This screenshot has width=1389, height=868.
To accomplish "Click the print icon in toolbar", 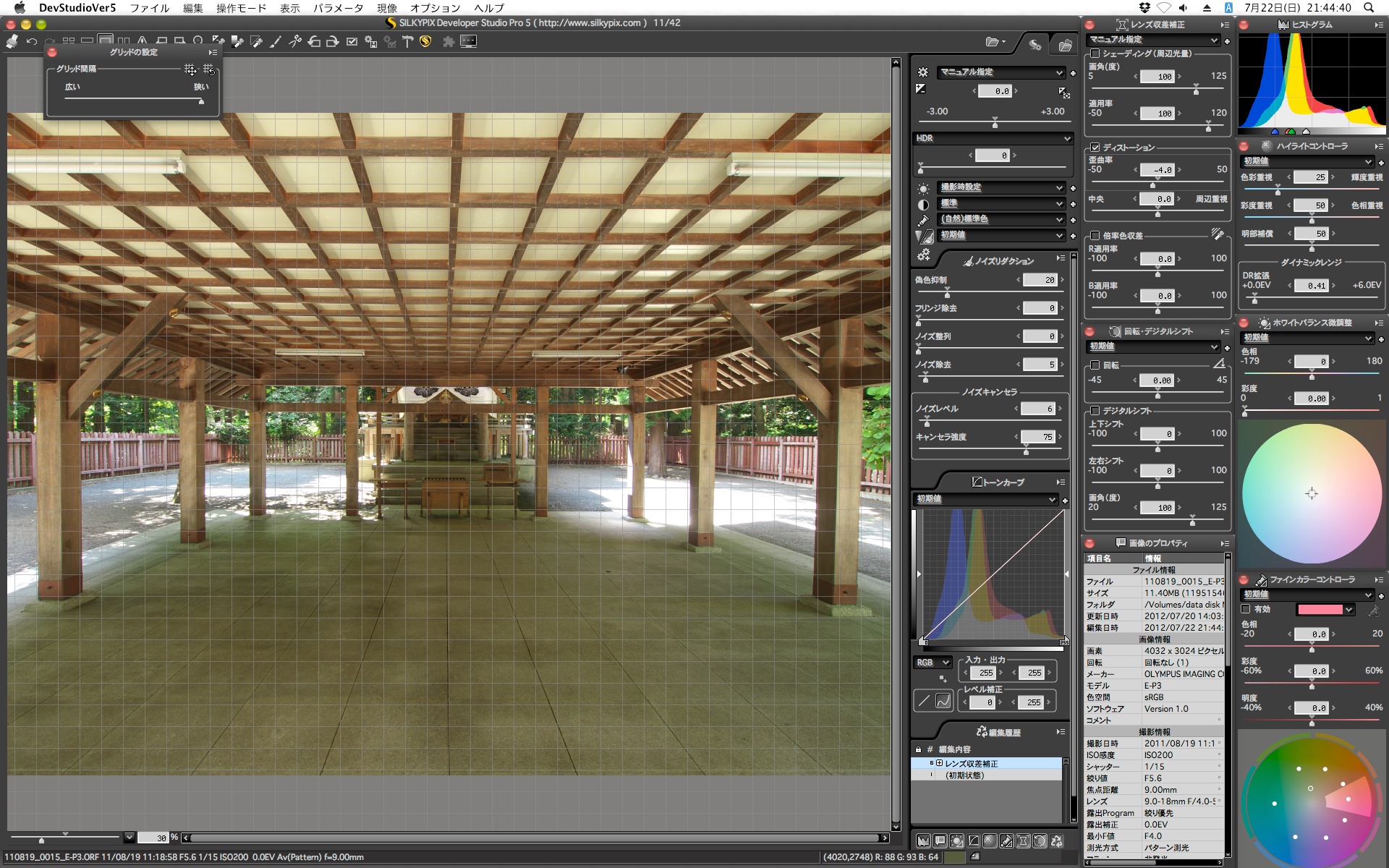I will [x=12, y=42].
